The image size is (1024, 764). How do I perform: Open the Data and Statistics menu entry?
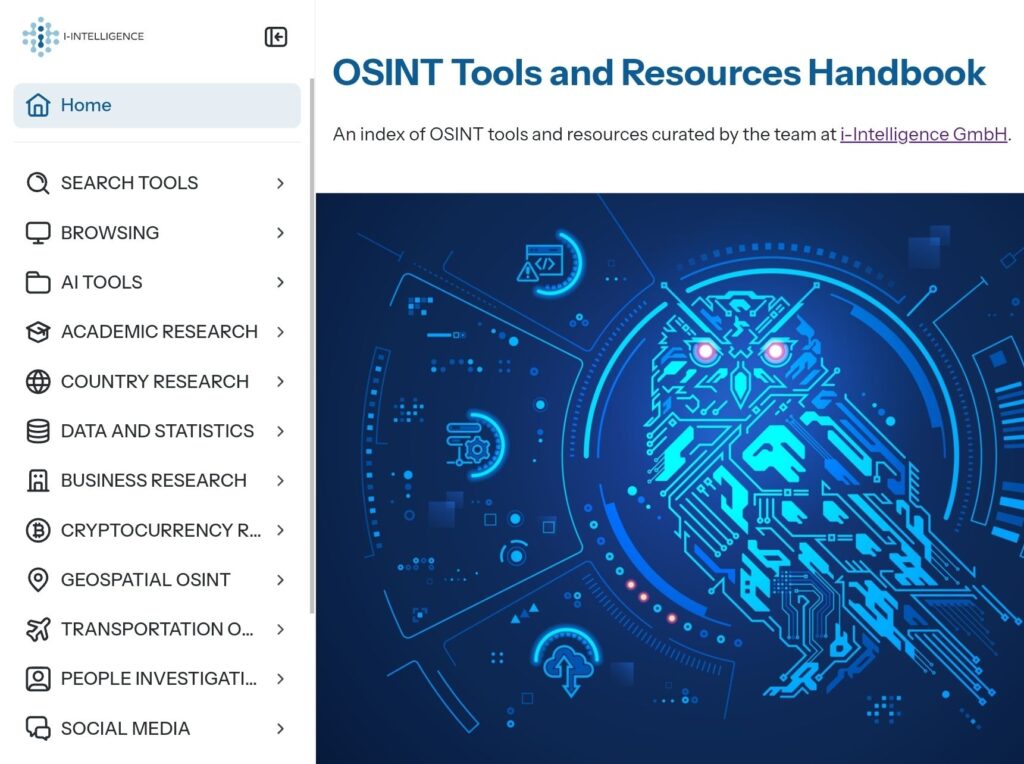tap(157, 431)
